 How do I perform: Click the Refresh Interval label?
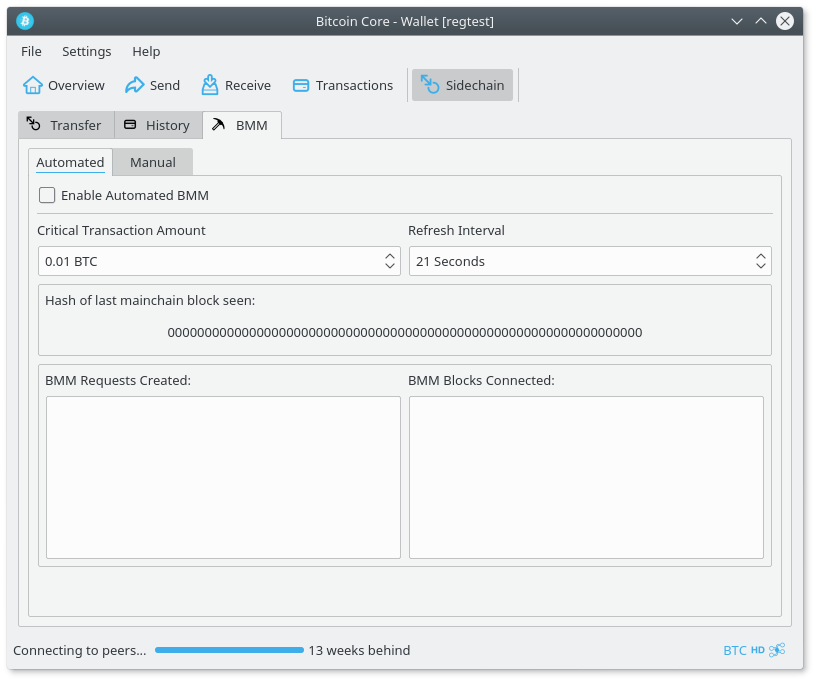[x=456, y=230]
